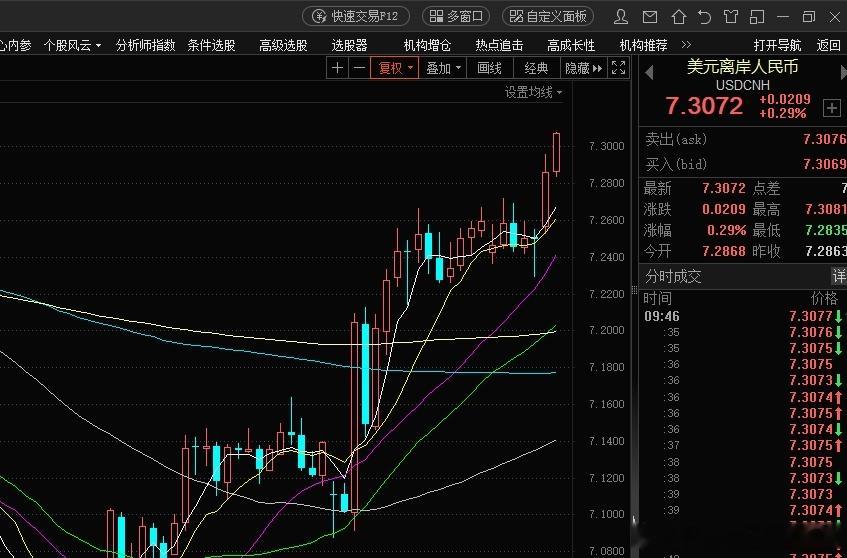The image size is (847, 558).
Task: Toggle fullscreen chart icon
Action: tap(619, 68)
